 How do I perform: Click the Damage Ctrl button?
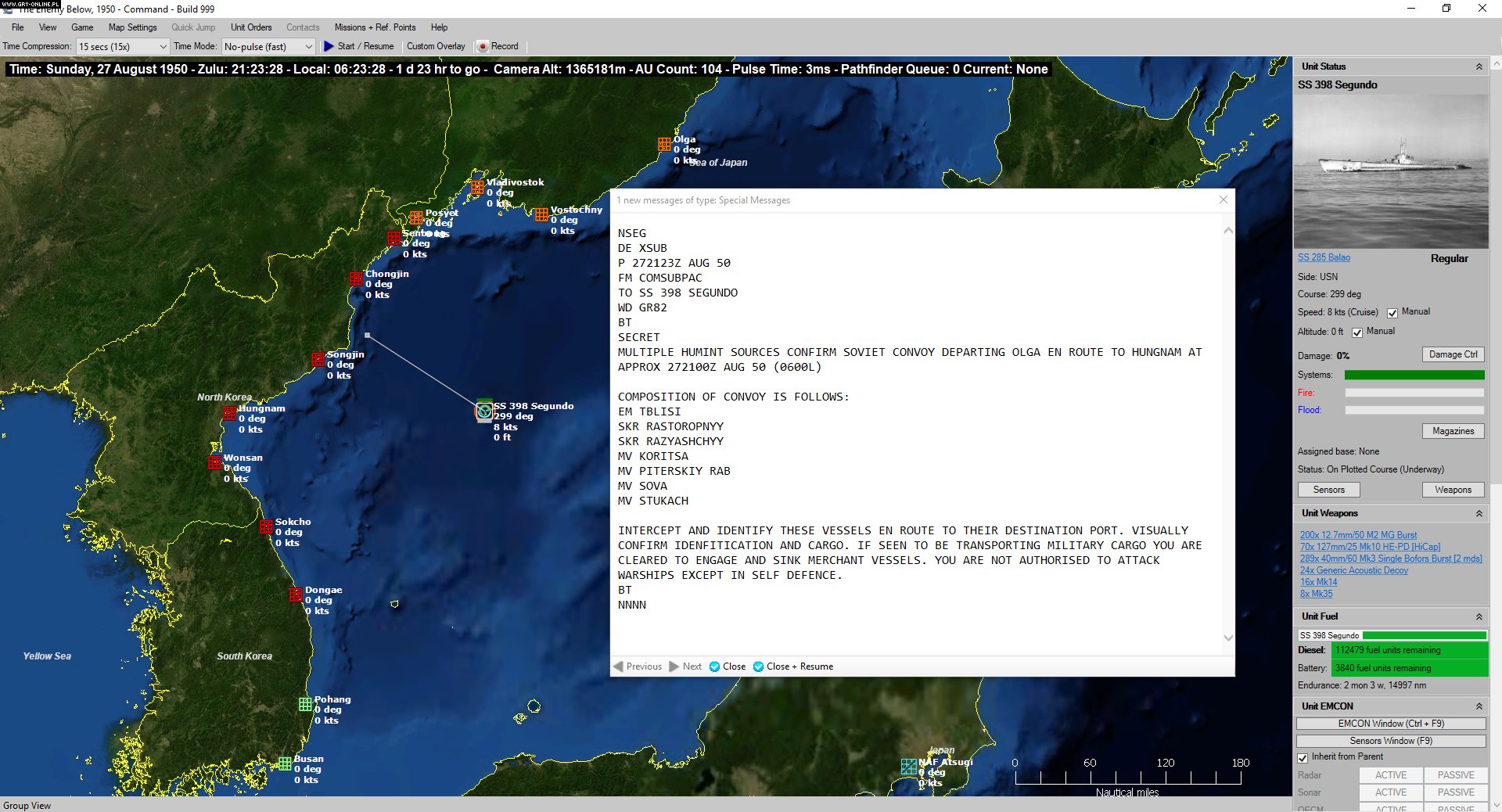coord(1453,354)
